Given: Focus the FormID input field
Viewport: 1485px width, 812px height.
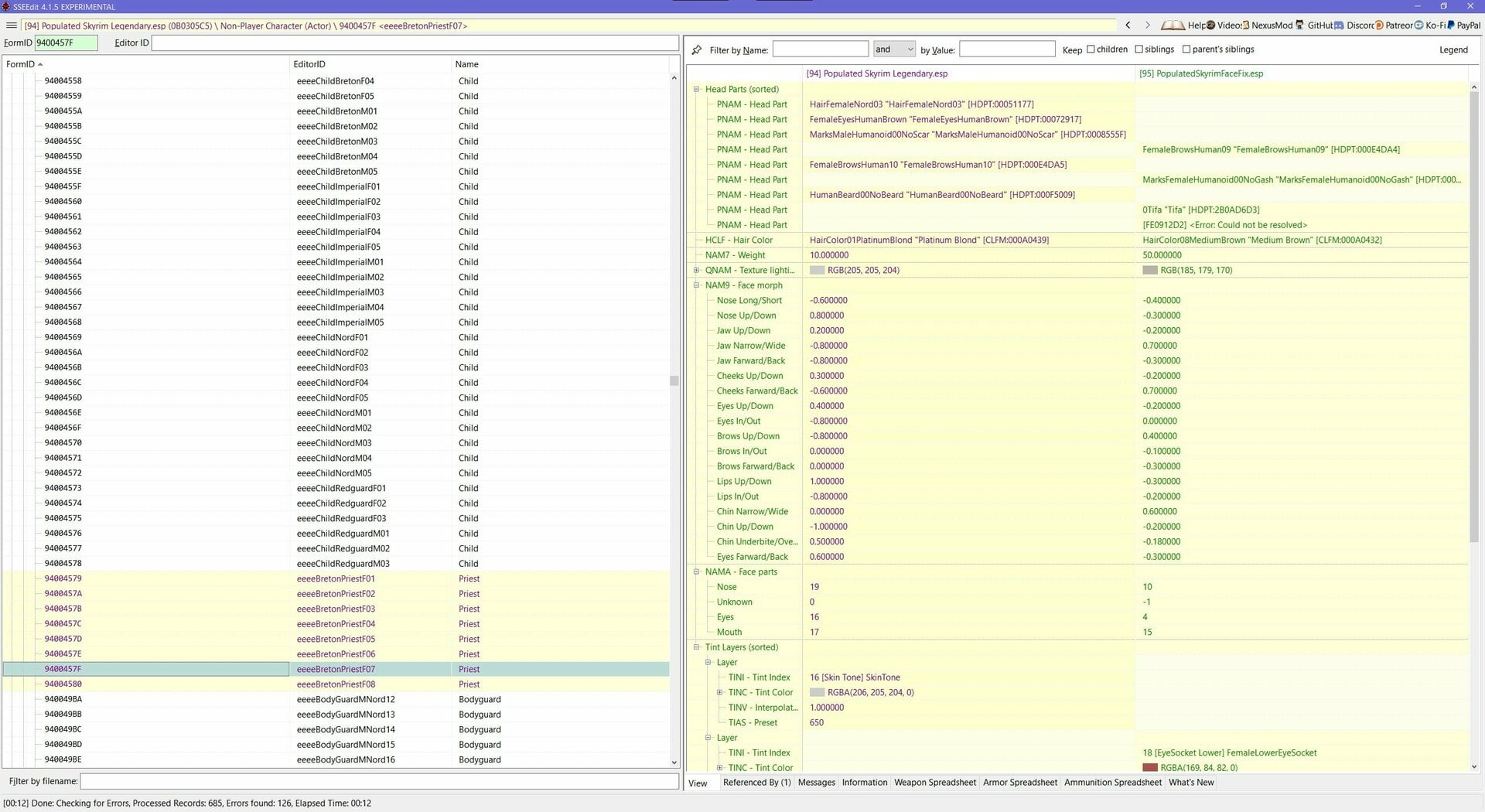Looking at the screenshot, I should 66,43.
